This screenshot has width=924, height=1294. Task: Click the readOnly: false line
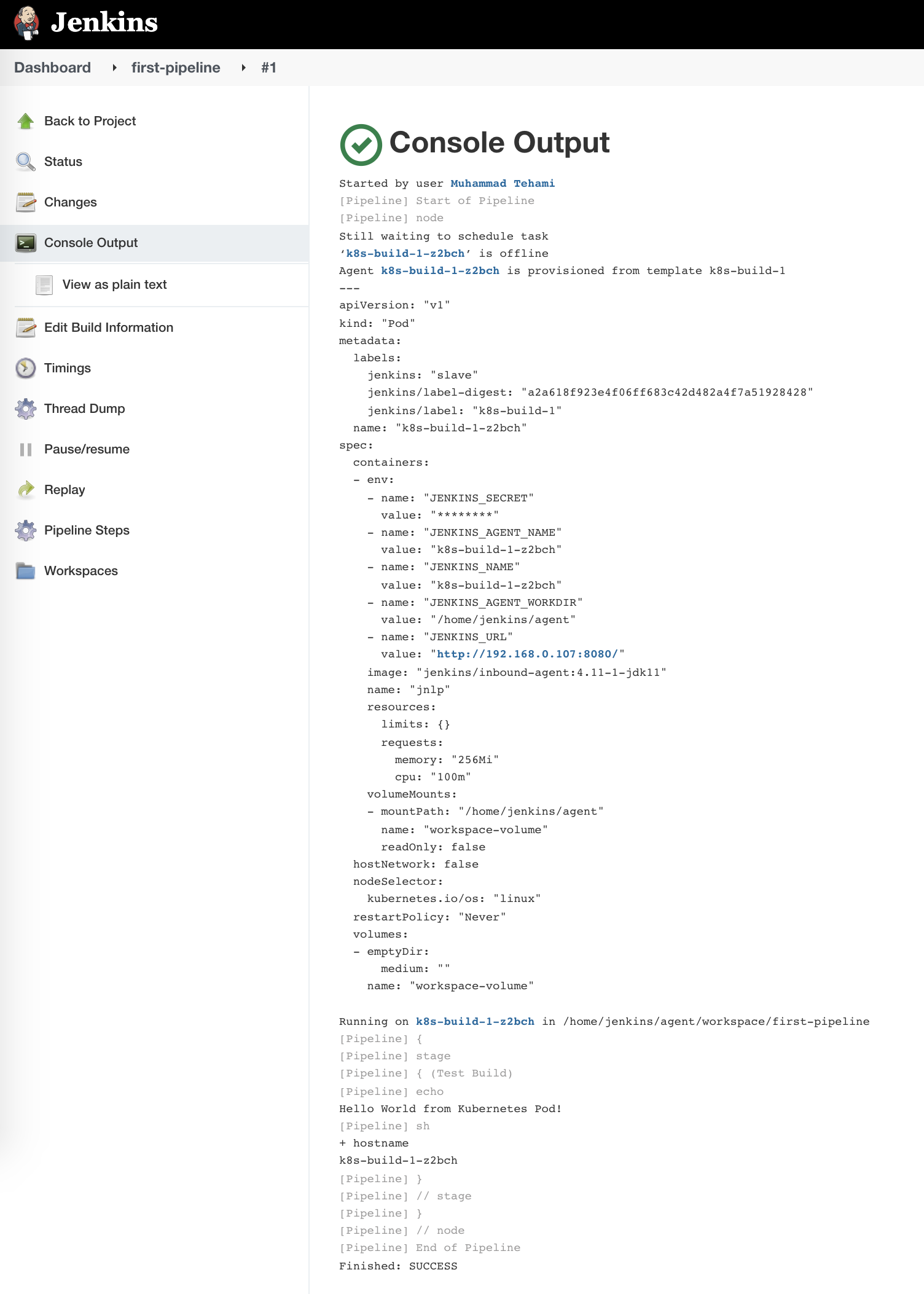(x=433, y=847)
